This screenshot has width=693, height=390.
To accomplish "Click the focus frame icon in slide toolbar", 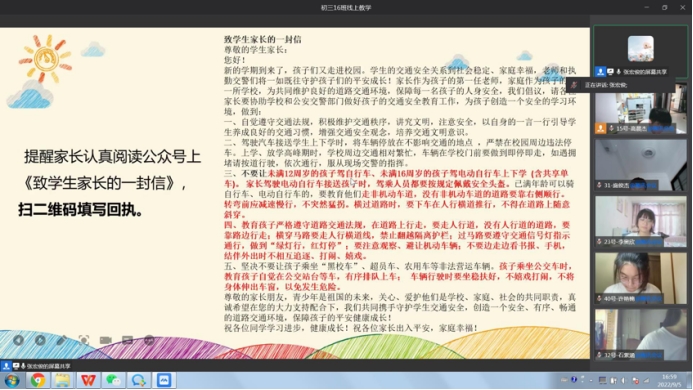I will click(x=84, y=340).
